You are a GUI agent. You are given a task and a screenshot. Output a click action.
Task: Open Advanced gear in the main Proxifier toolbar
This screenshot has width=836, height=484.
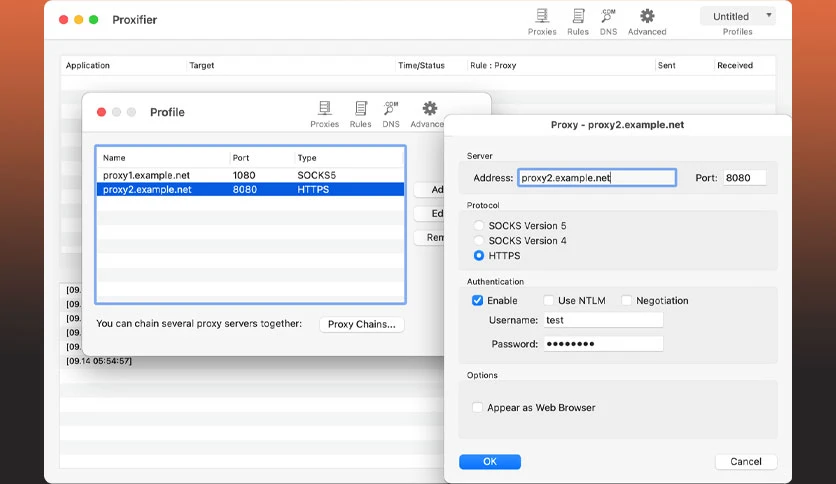pos(647,22)
